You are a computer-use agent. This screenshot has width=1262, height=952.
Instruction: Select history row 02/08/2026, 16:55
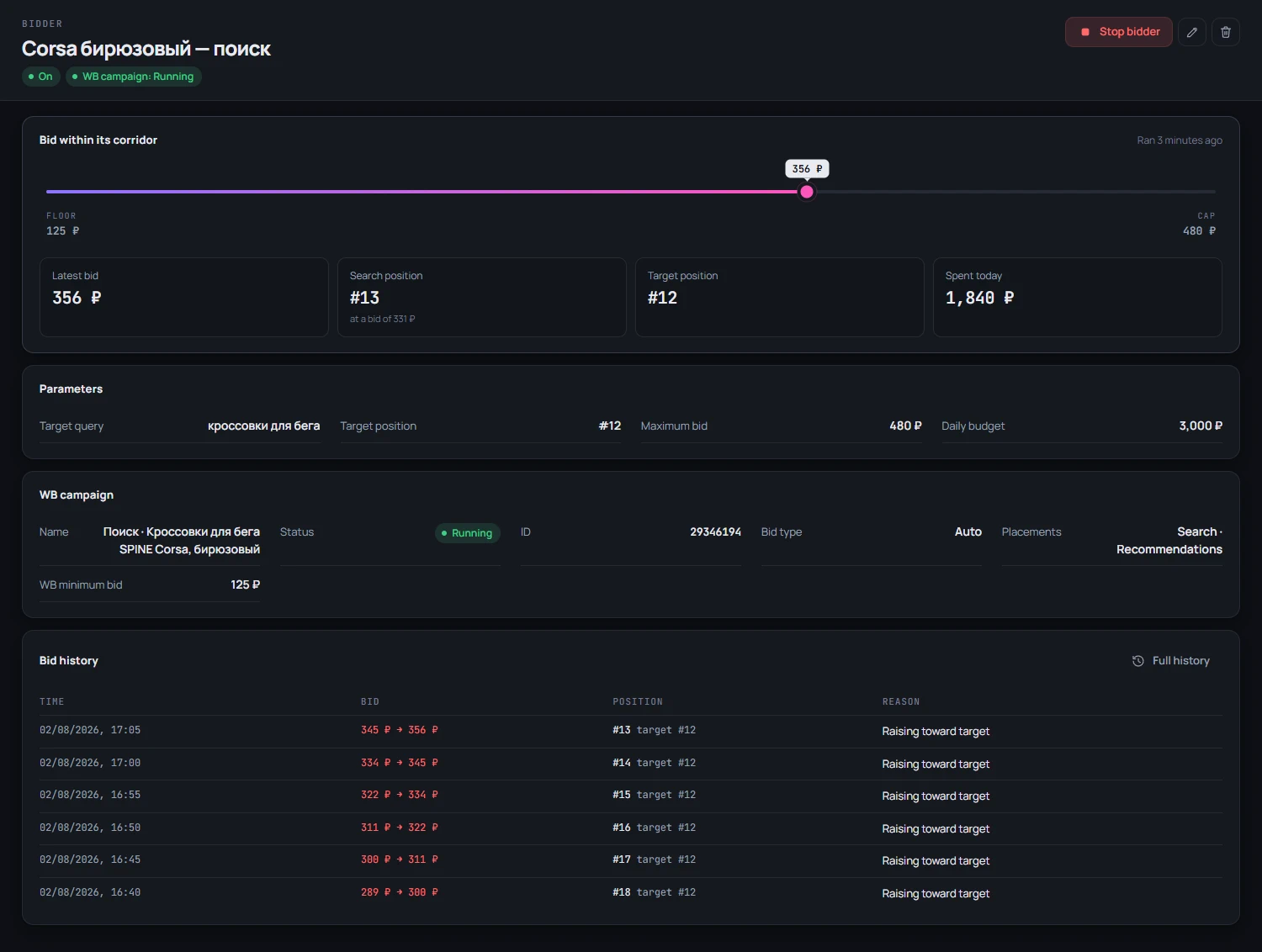(631, 796)
